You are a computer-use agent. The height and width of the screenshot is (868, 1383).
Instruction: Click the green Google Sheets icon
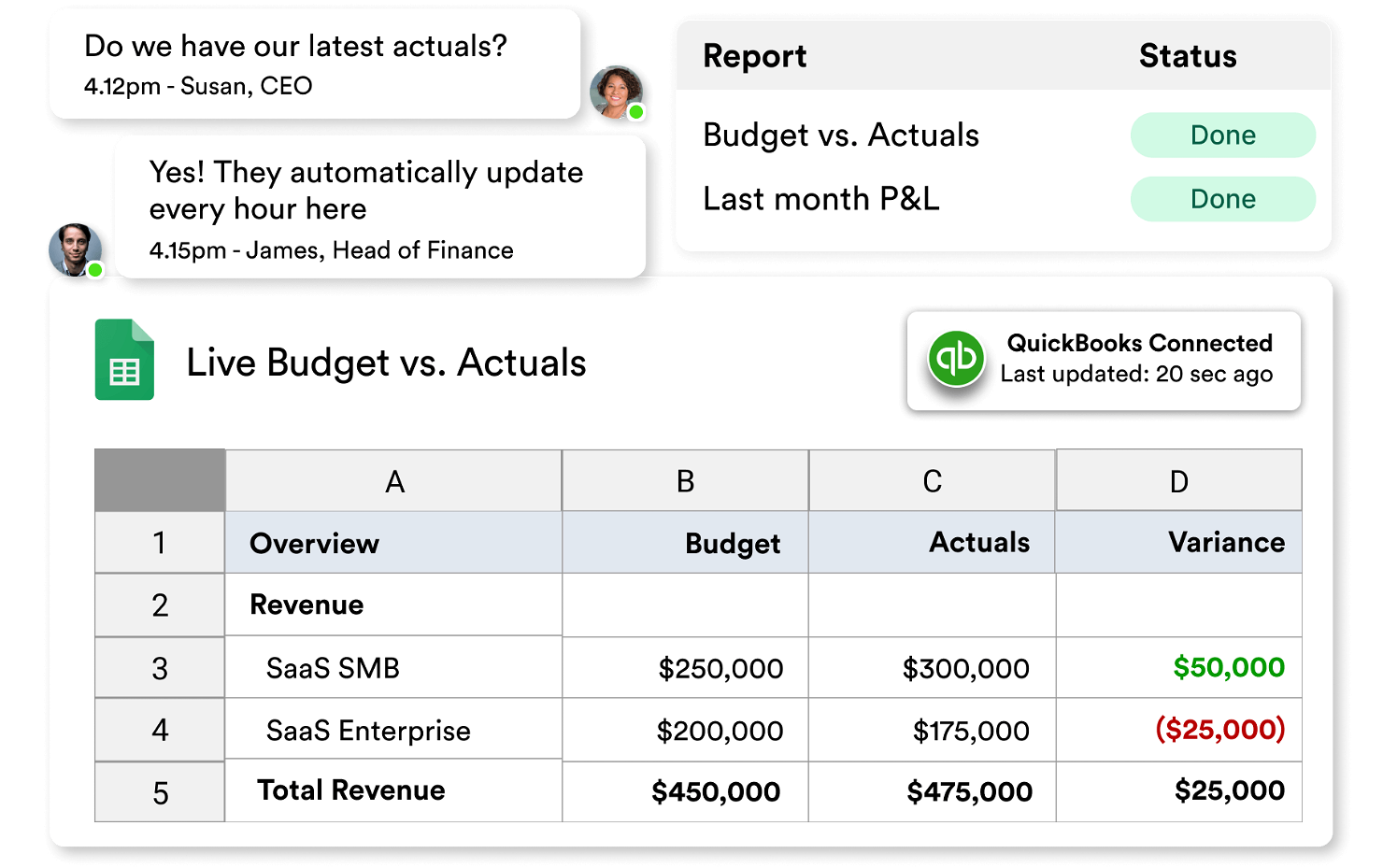click(x=124, y=360)
